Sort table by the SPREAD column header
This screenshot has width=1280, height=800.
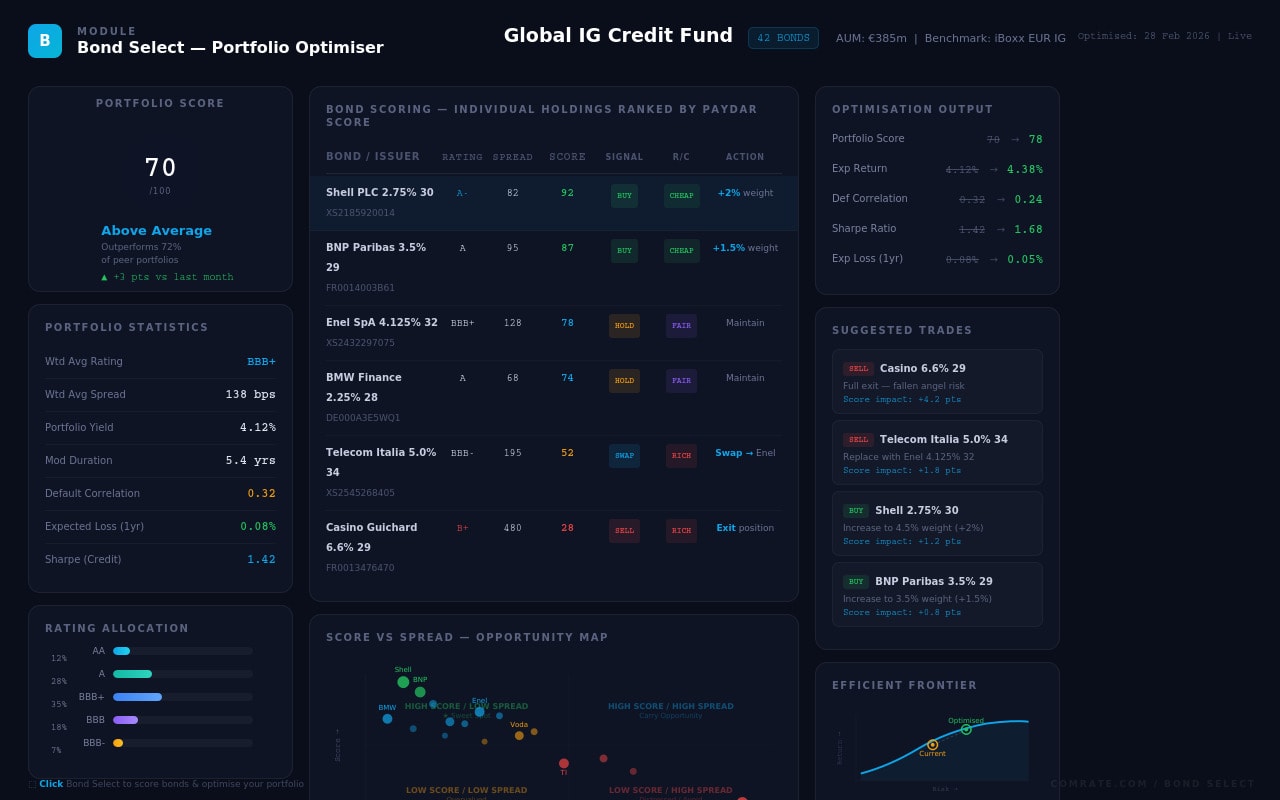[x=512, y=157]
